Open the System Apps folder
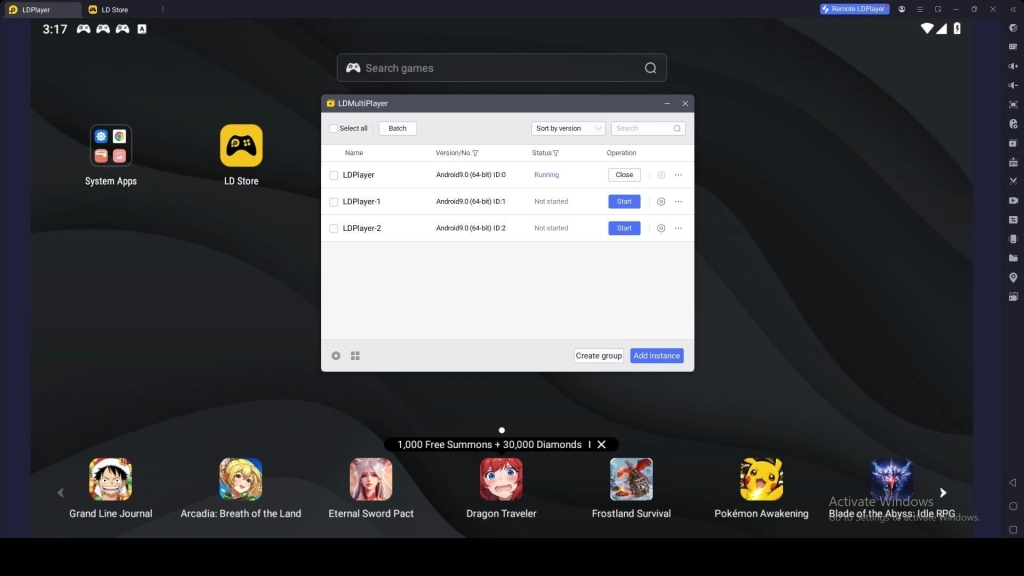This screenshot has height=576, width=1024. click(111, 146)
